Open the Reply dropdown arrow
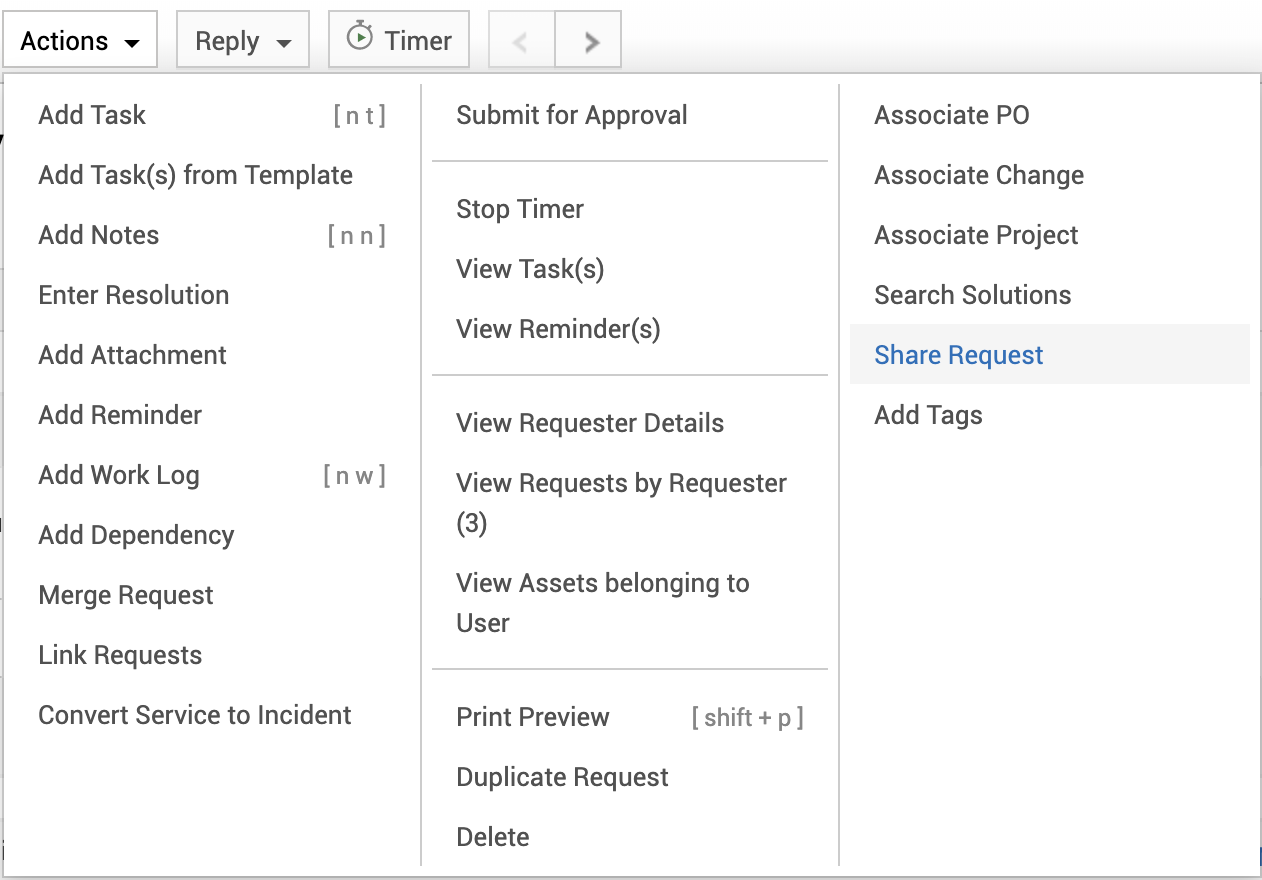Image resolution: width=1262 pixels, height=880 pixels. tap(284, 43)
